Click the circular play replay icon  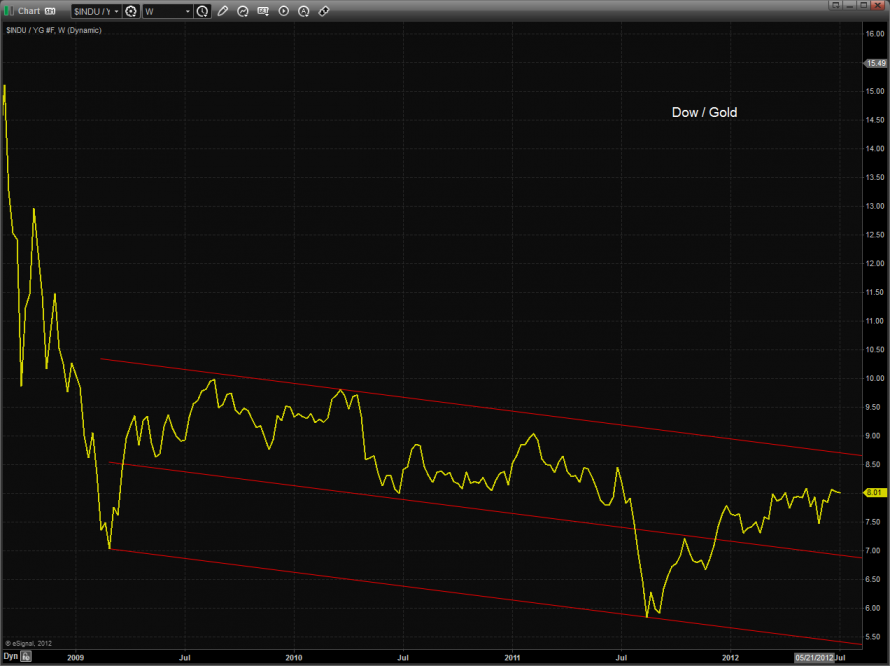coord(283,11)
